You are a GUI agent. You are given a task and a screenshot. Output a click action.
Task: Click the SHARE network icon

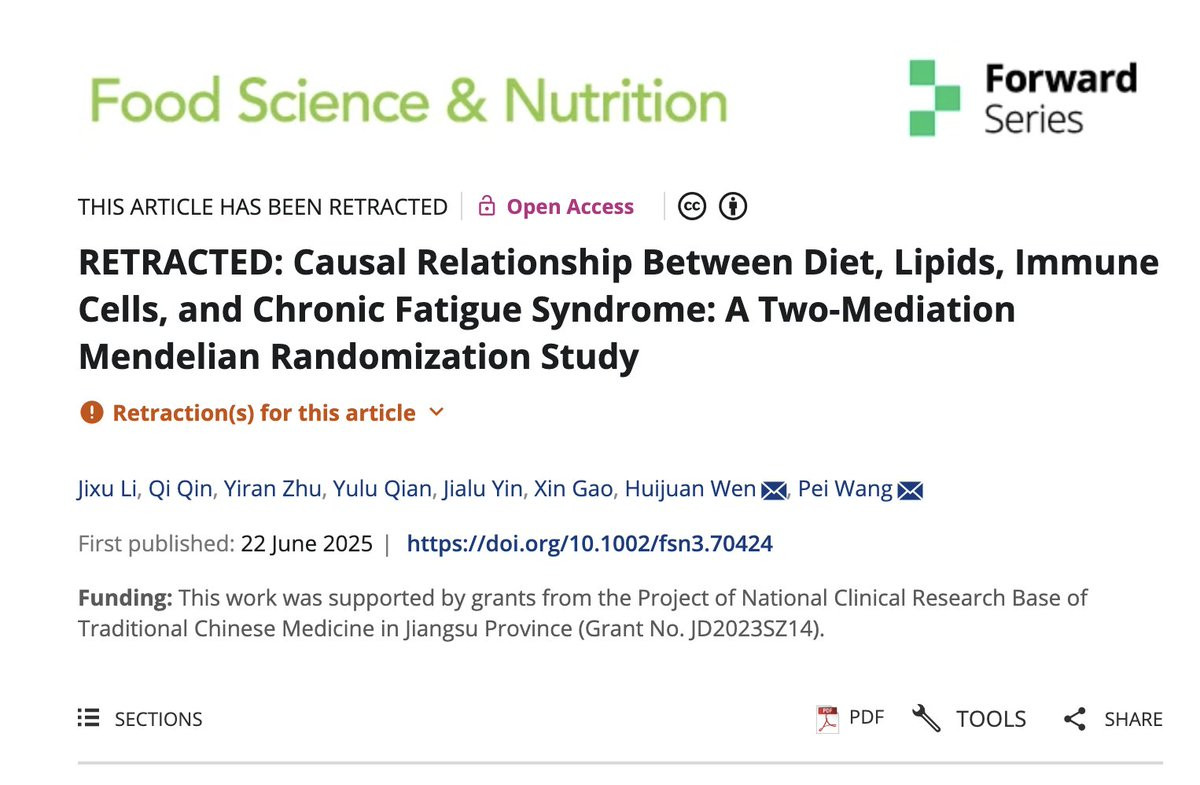(1075, 719)
